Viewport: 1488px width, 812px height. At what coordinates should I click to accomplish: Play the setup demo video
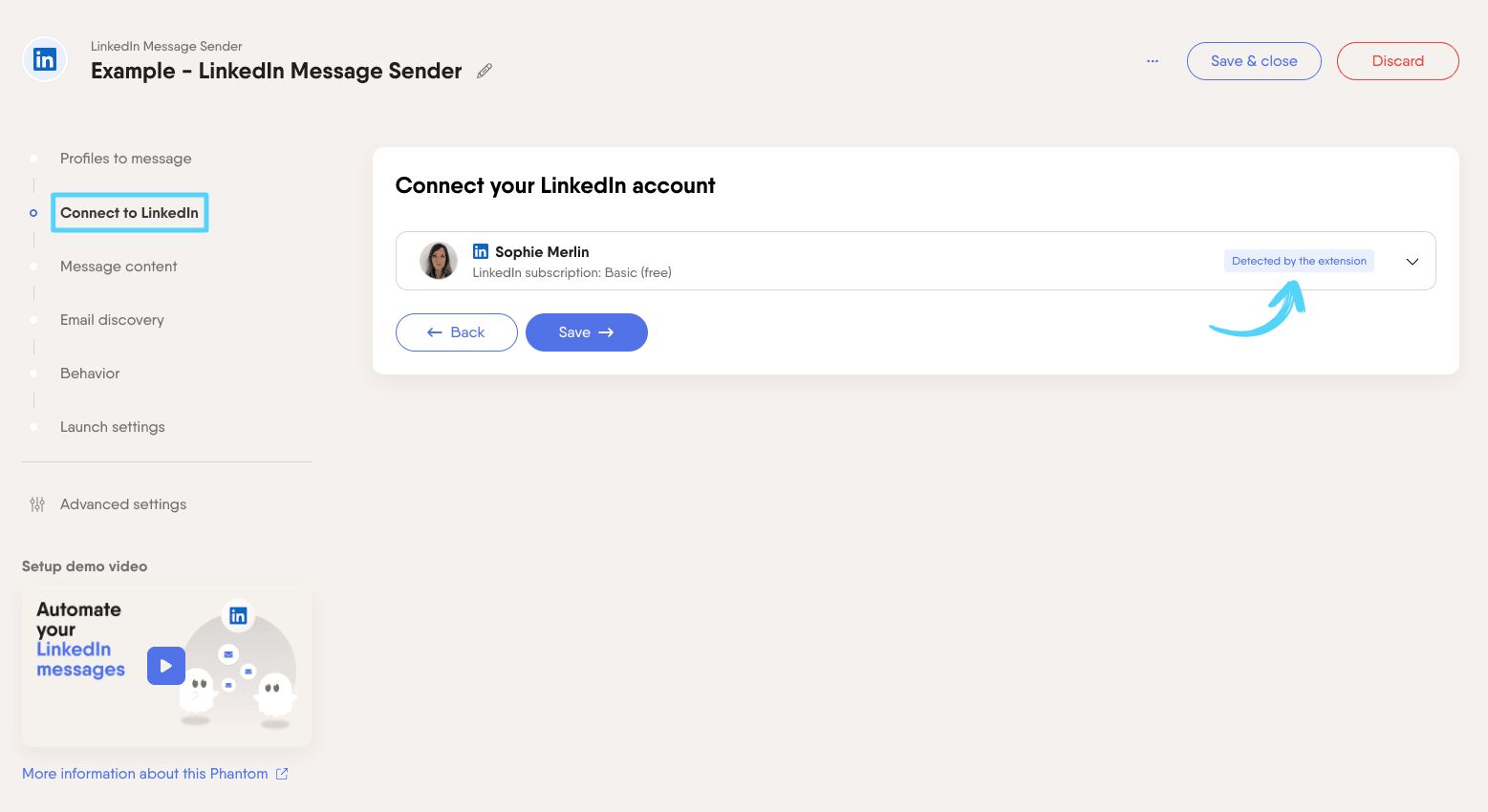tap(165, 666)
